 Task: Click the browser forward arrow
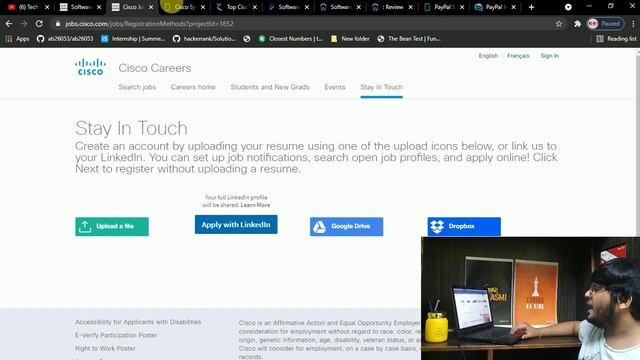[24, 24]
